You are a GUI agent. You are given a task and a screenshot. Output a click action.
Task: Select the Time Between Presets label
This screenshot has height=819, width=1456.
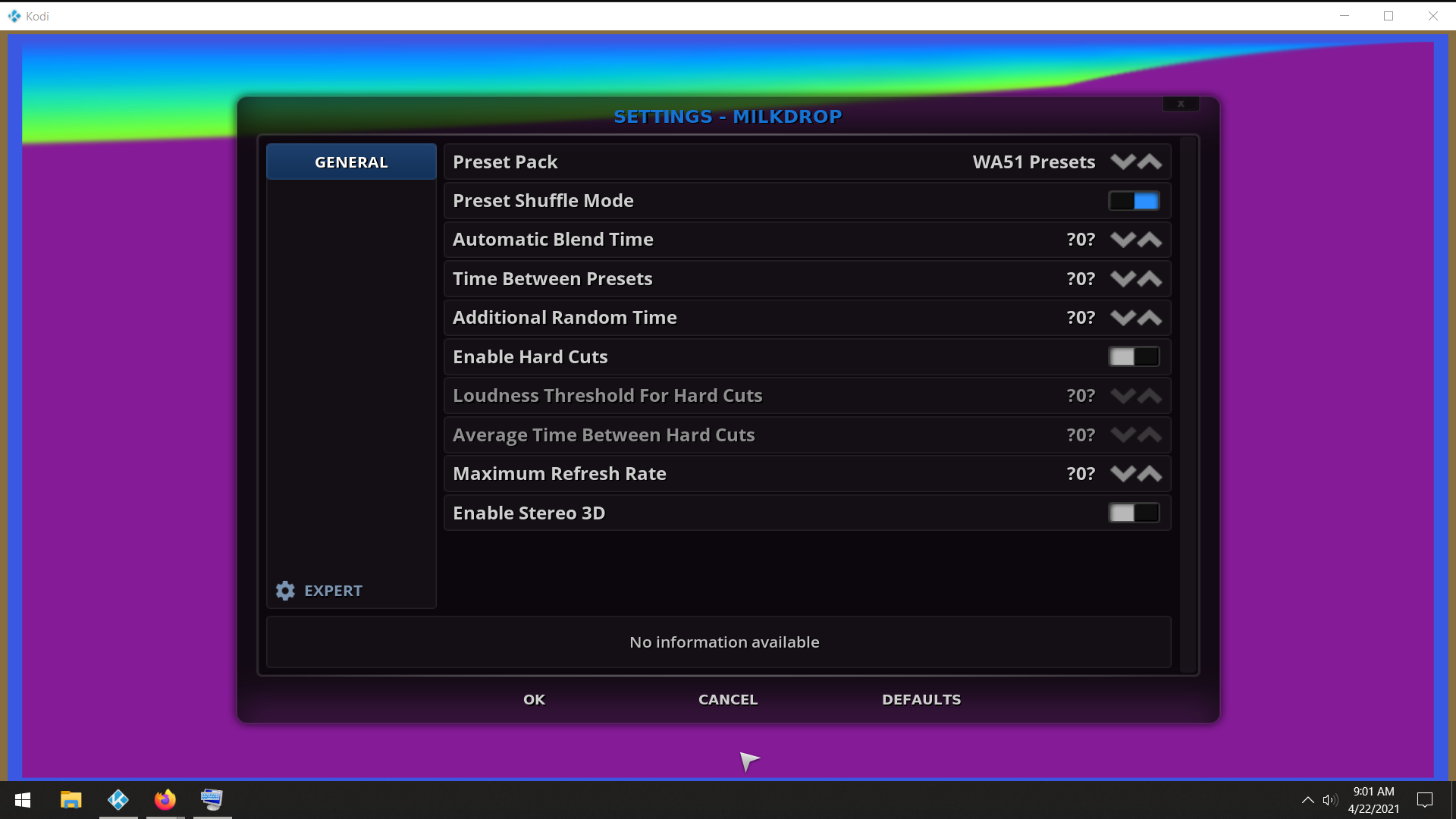point(552,278)
